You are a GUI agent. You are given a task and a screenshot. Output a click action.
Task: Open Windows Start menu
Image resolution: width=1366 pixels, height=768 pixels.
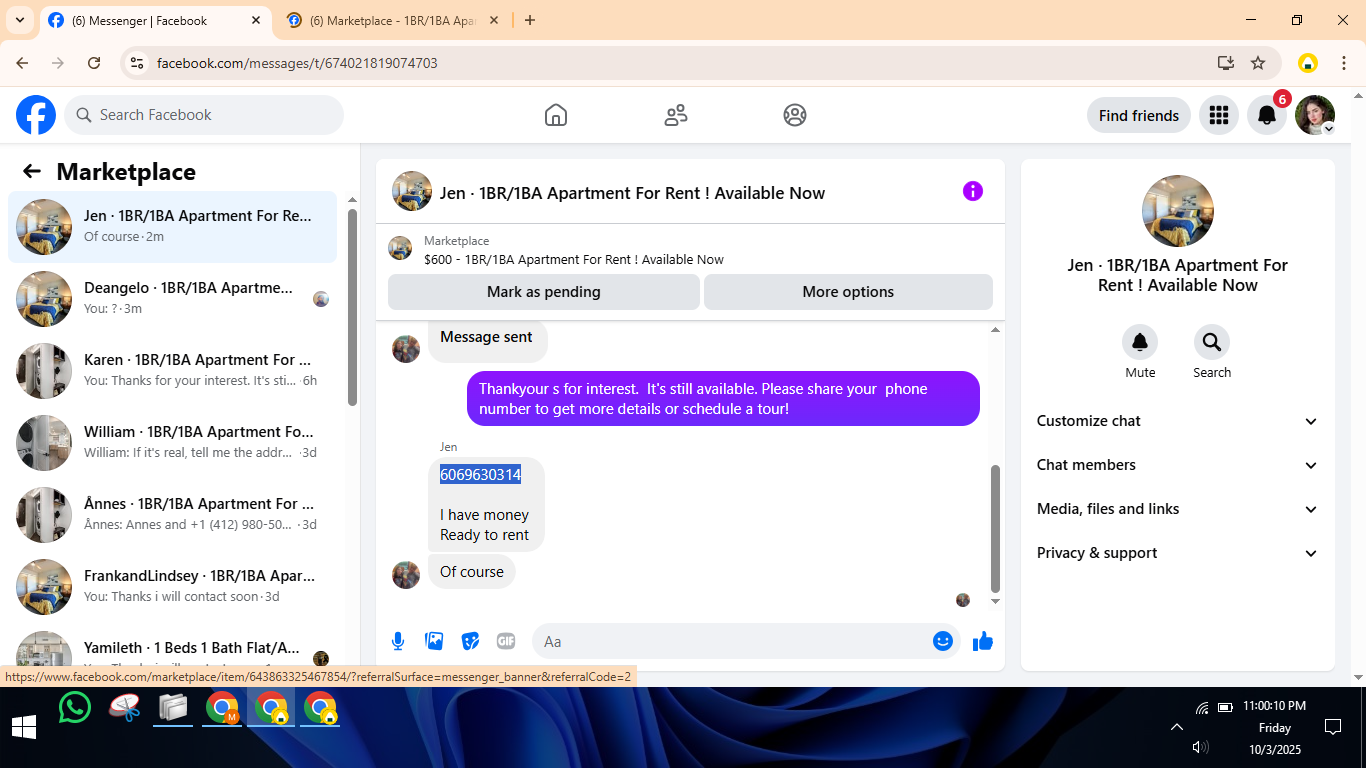click(x=24, y=727)
